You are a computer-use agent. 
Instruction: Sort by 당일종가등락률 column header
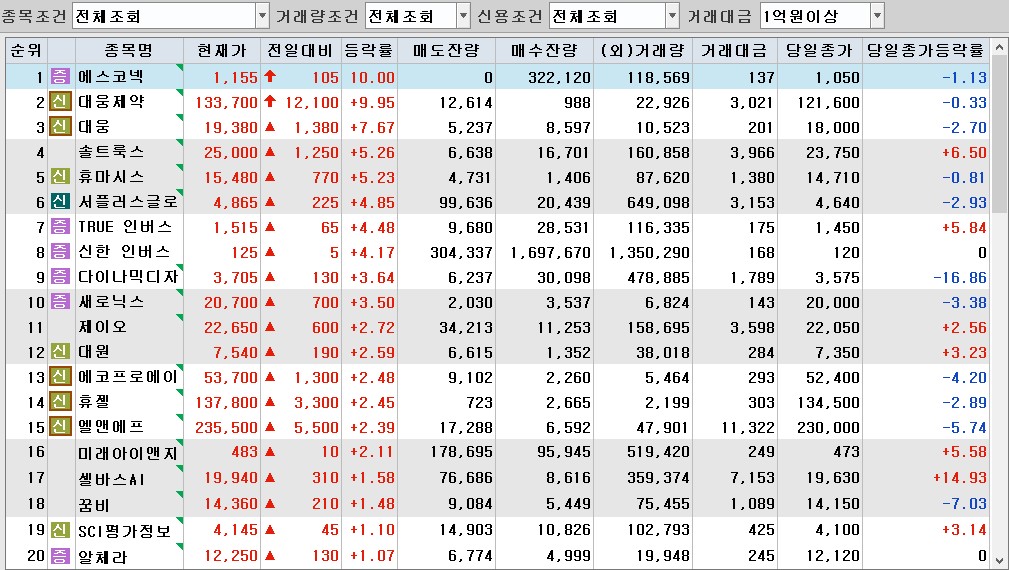(x=925, y=50)
